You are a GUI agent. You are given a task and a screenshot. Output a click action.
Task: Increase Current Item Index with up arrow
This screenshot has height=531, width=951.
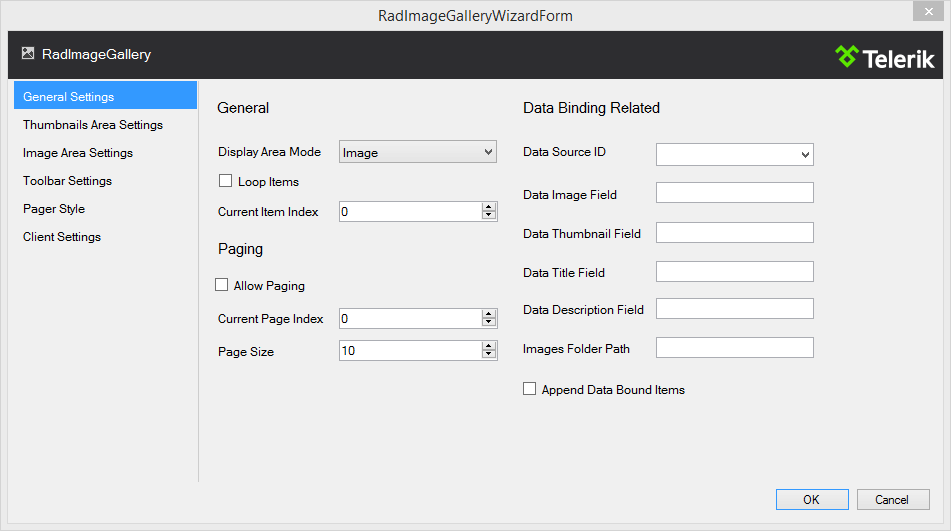(x=489, y=207)
